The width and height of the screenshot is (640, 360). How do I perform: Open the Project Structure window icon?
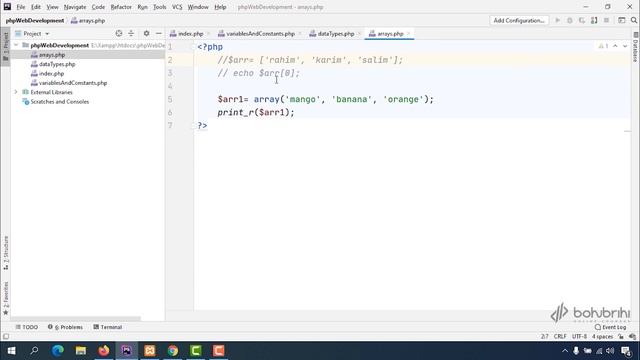tap(622, 20)
